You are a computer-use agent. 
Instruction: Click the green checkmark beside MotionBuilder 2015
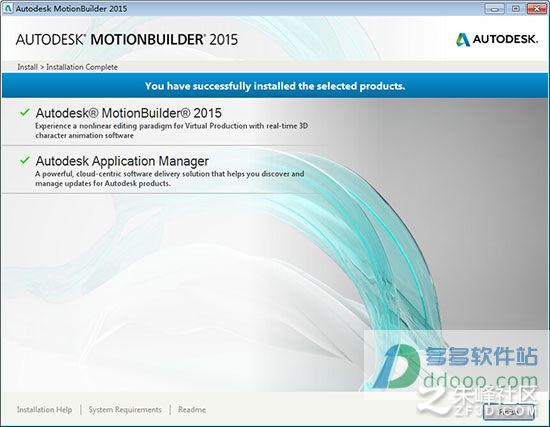[25, 112]
